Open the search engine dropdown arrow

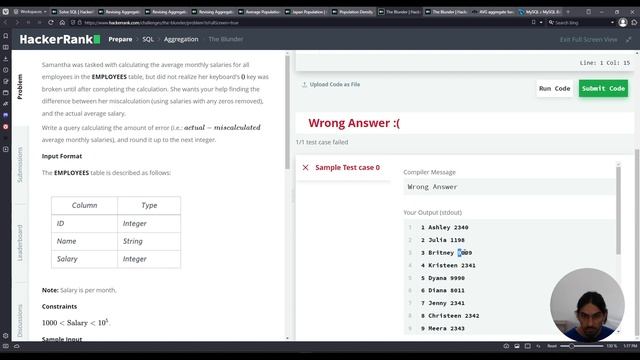coord(612,22)
